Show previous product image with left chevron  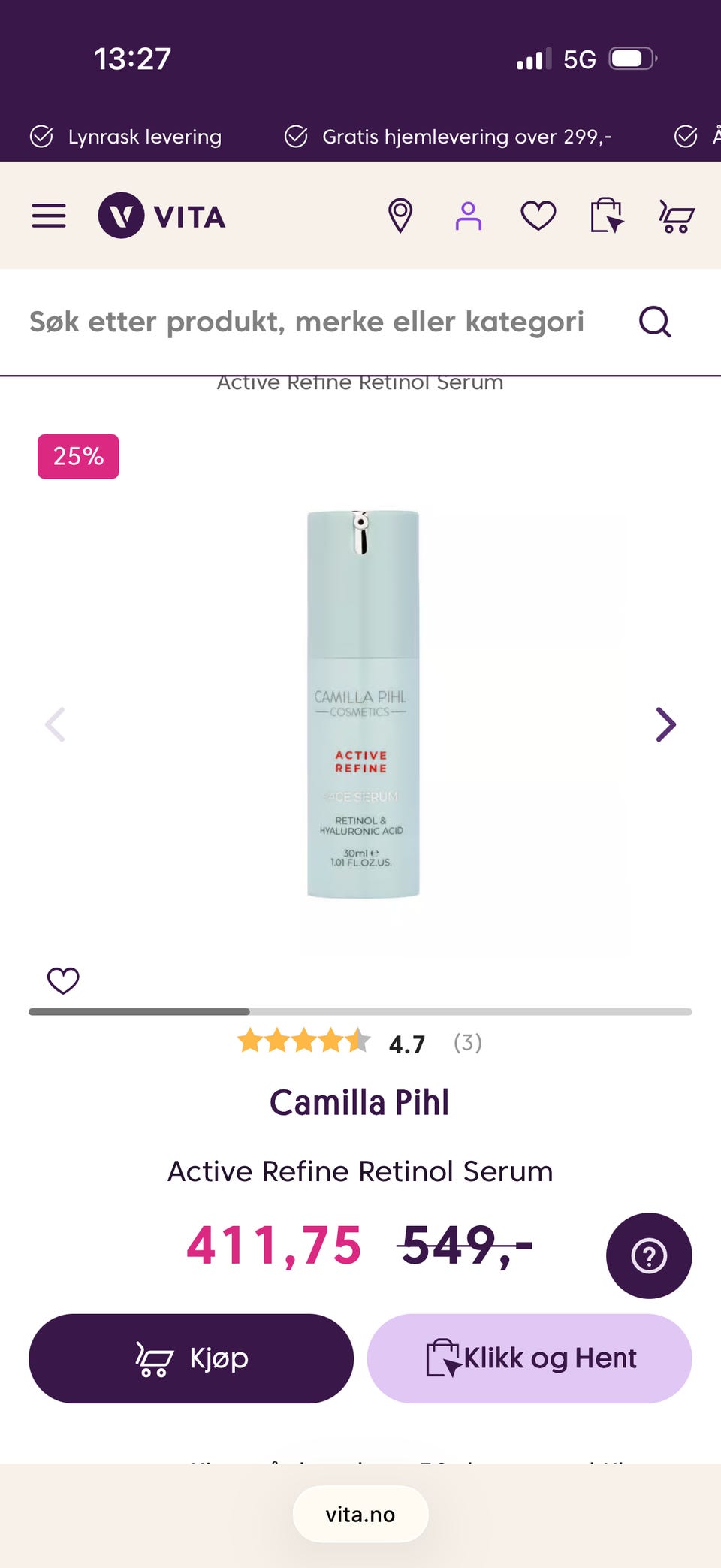56,724
